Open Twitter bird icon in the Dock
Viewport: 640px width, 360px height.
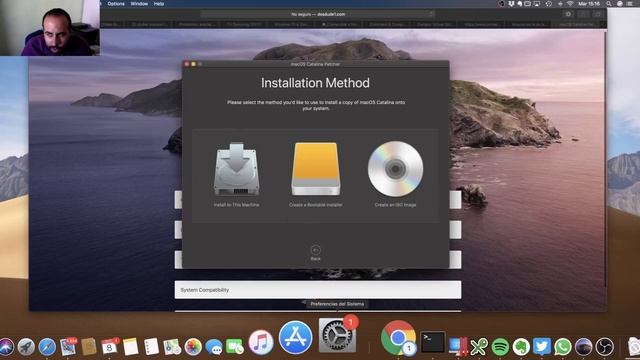(x=542, y=347)
